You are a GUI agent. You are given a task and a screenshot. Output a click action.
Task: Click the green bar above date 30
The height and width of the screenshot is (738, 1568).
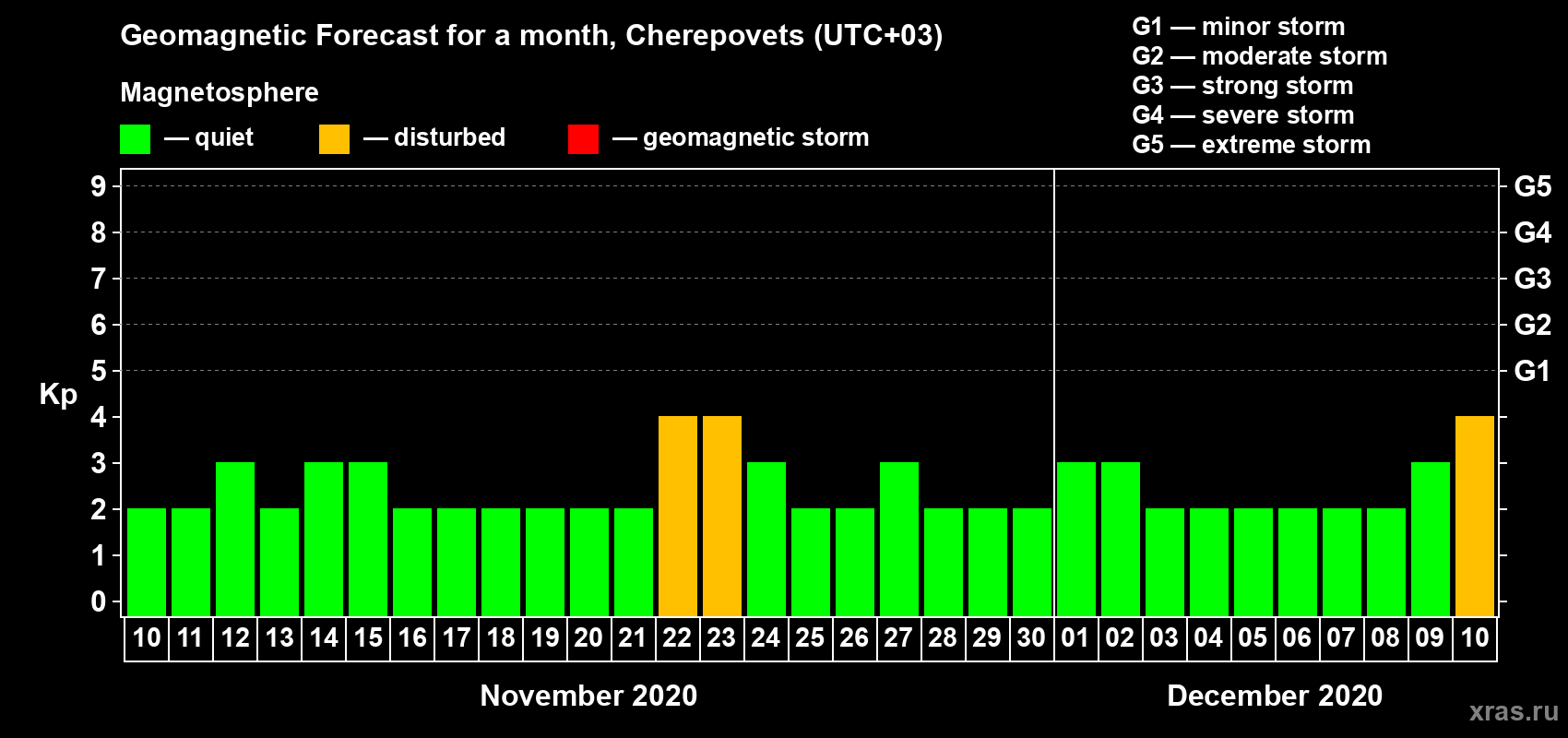pos(1032,563)
